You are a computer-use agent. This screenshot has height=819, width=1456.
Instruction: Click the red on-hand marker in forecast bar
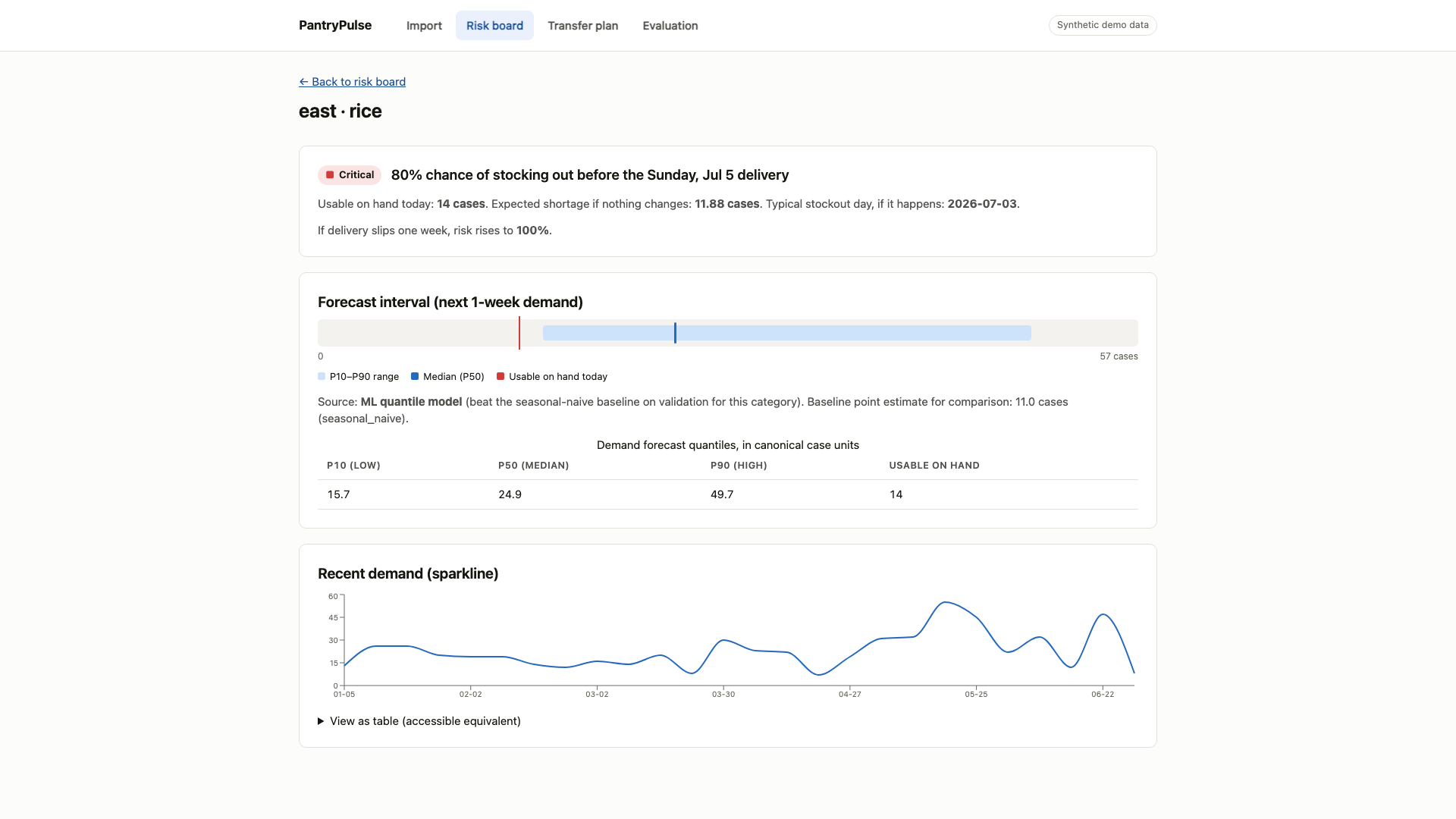(x=519, y=333)
